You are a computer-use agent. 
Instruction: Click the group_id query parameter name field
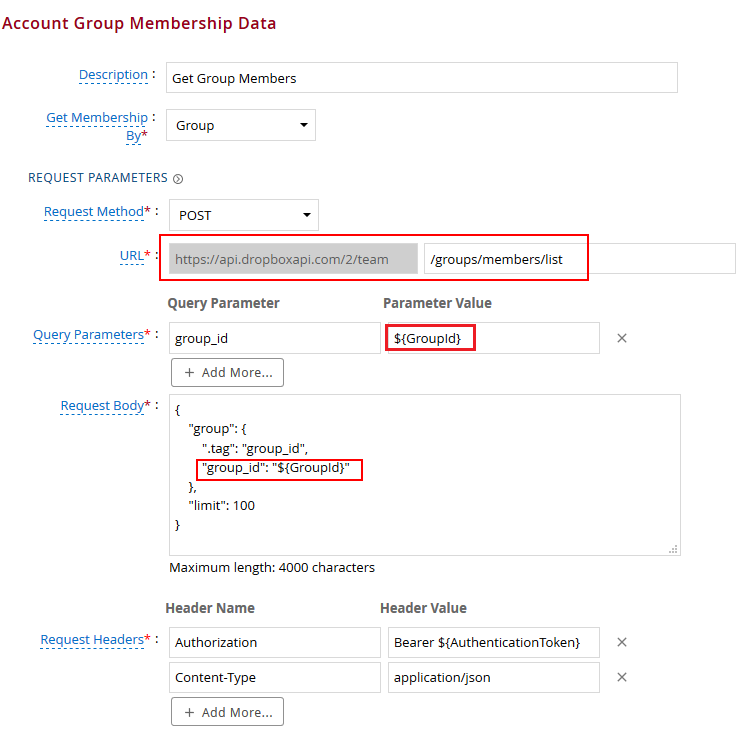[274, 338]
